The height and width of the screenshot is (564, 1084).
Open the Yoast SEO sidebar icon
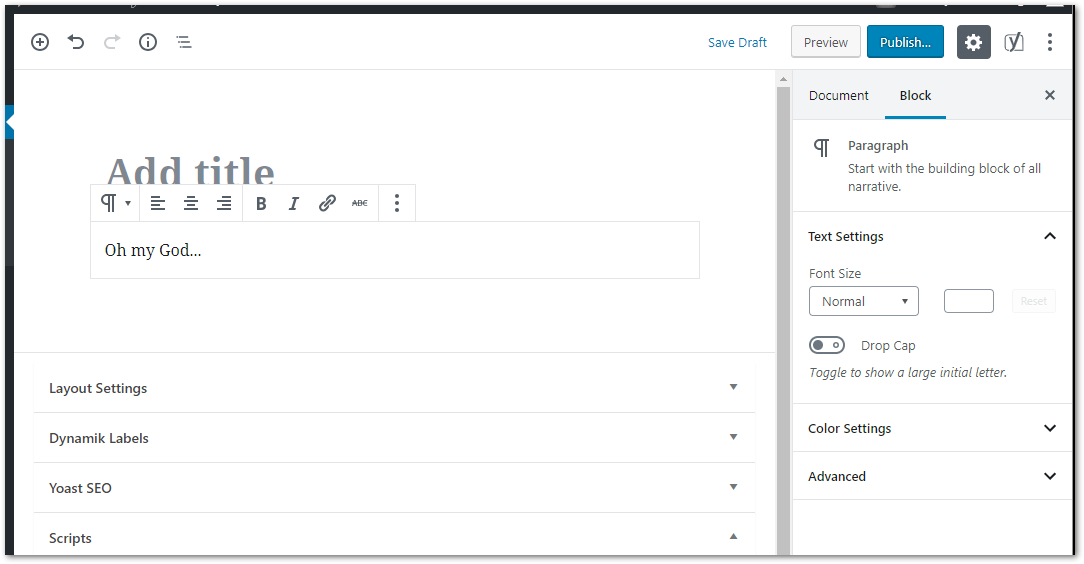(1013, 42)
